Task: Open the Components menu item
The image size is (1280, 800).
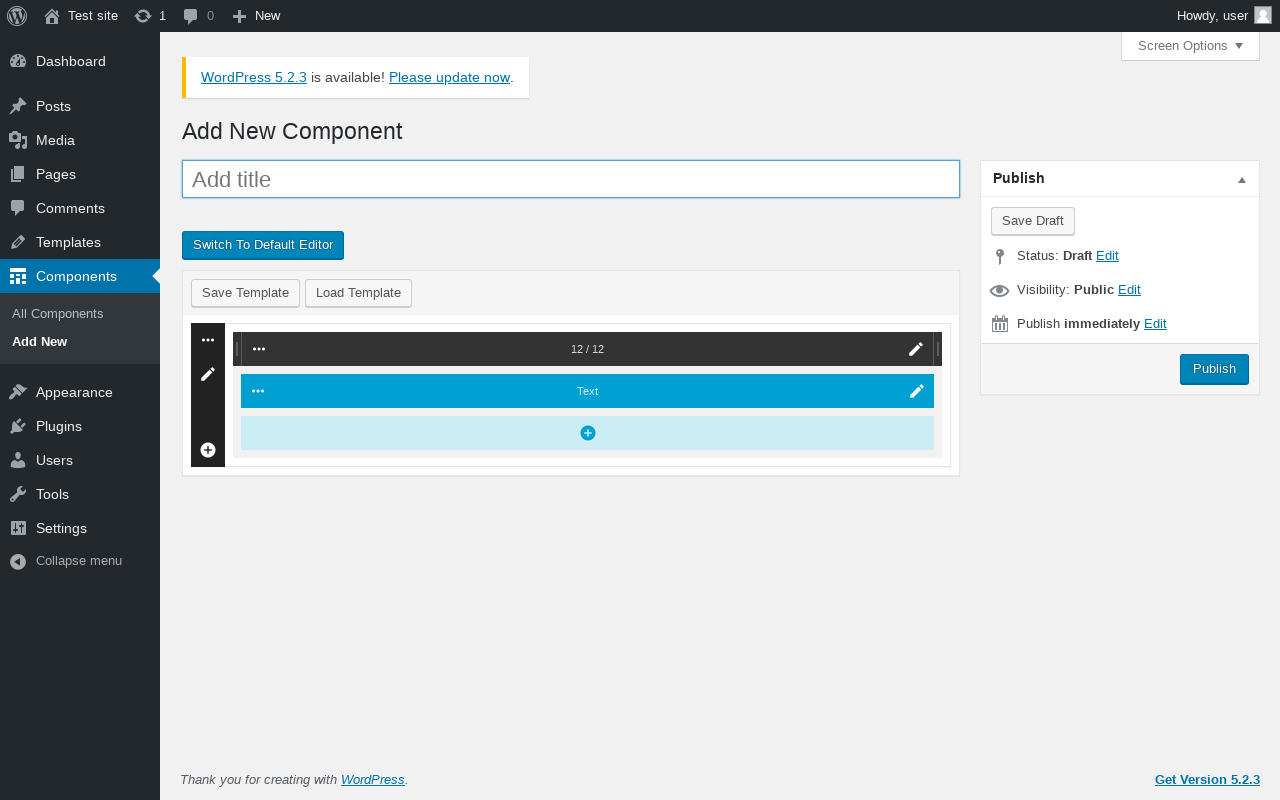Action: [x=80, y=276]
